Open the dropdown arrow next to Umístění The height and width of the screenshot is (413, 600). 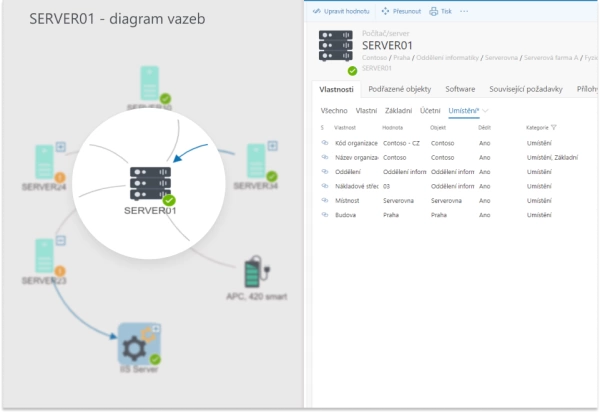pyautogui.click(x=487, y=110)
